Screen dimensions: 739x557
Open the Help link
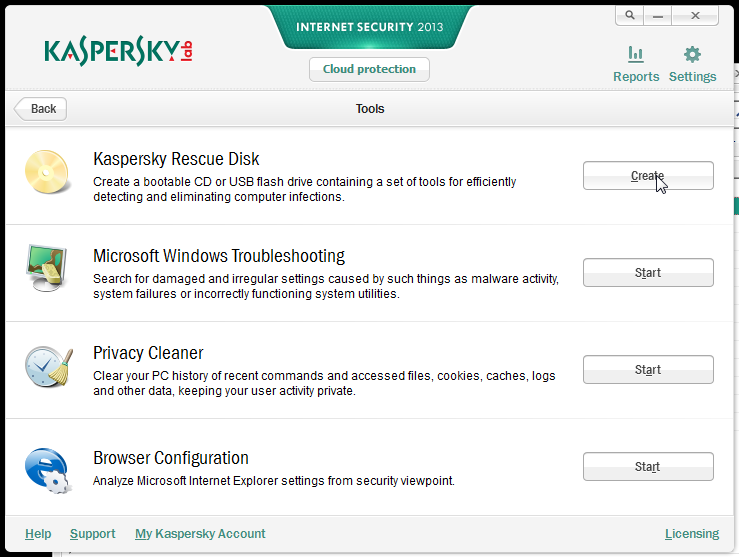pyautogui.click(x=38, y=534)
